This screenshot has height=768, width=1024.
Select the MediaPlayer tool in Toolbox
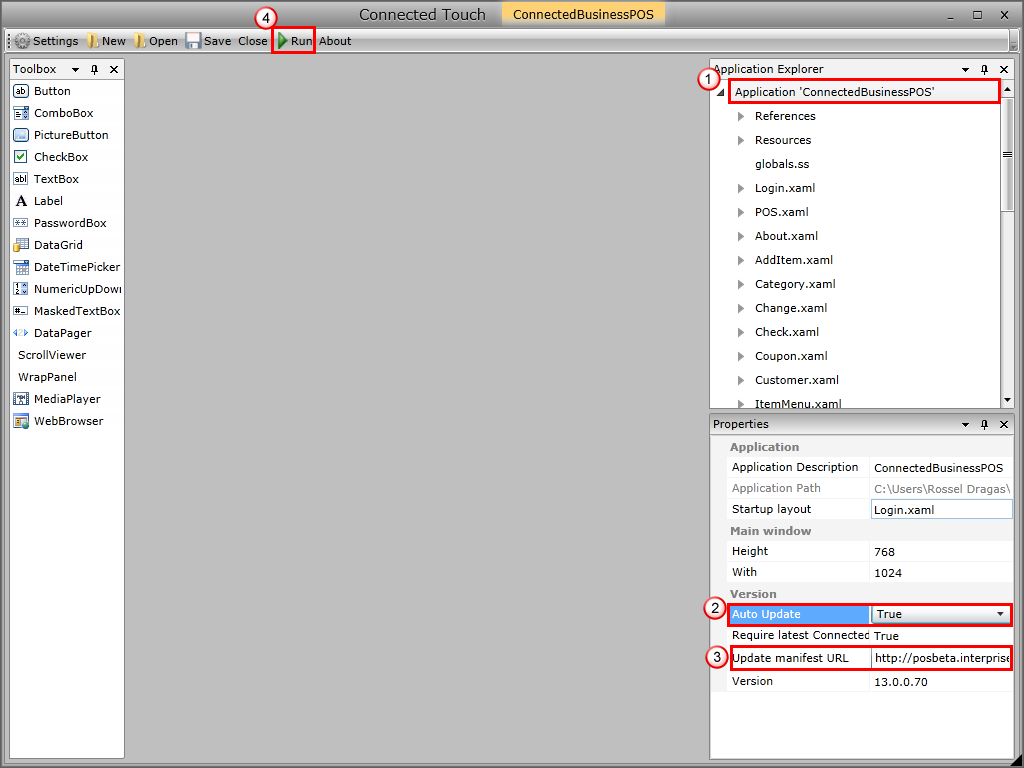tap(67, 399)
